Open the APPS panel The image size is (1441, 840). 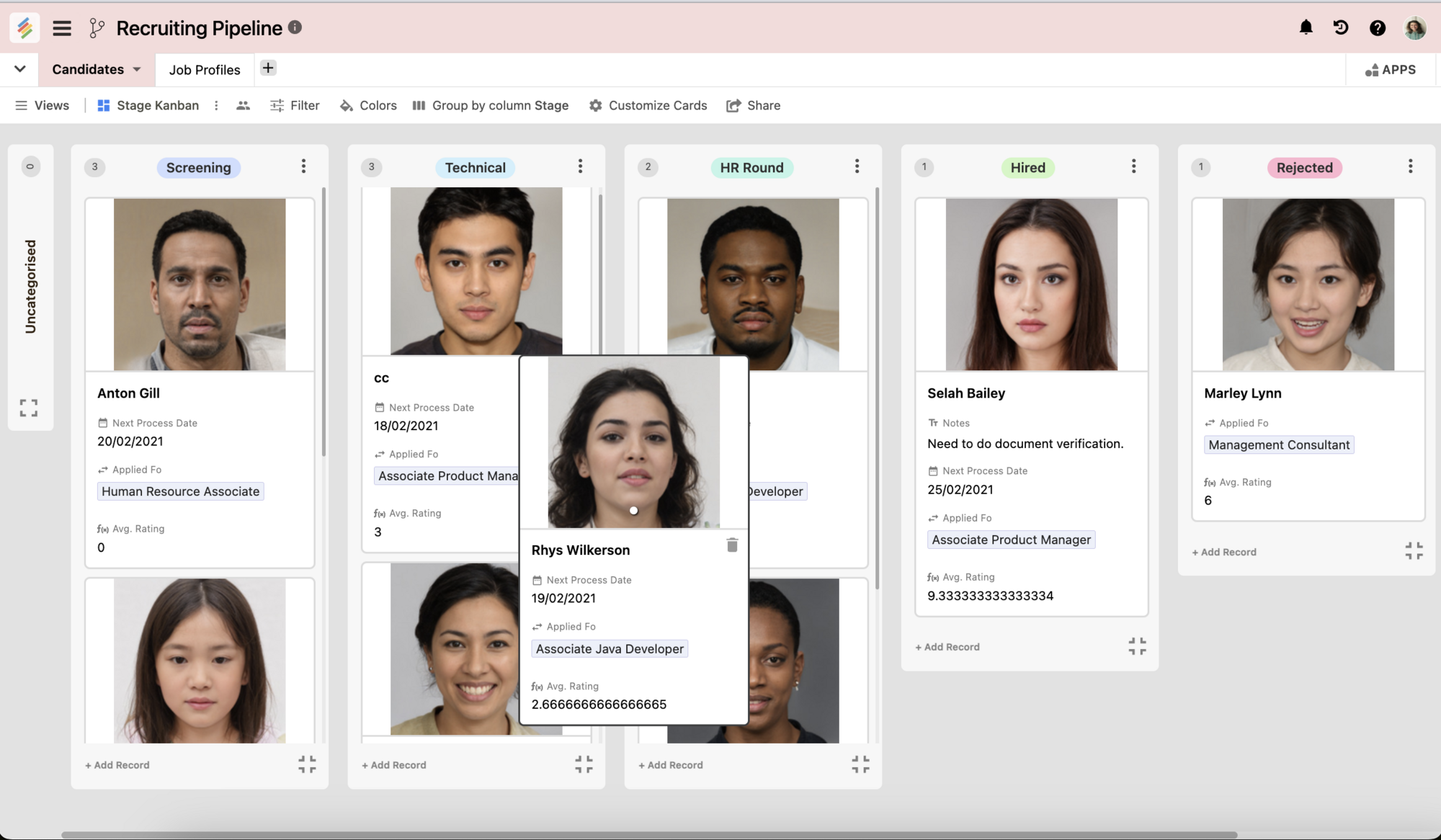[1391, 69]
